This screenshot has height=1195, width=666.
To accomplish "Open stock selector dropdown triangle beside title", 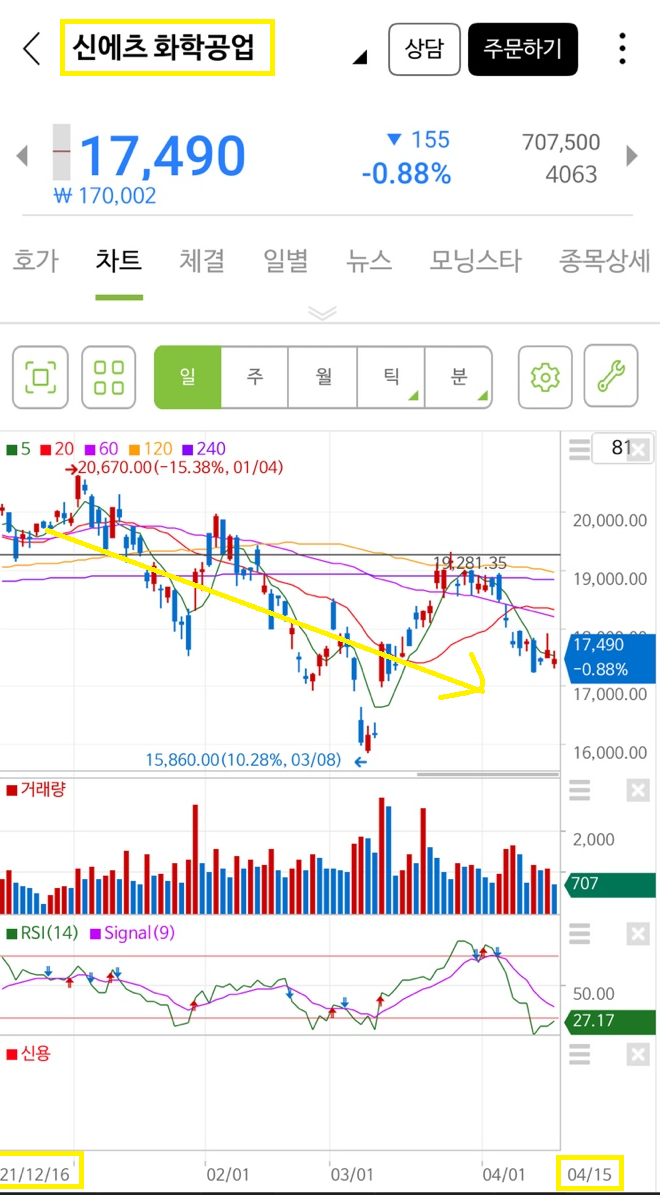I will pos(361,56).
